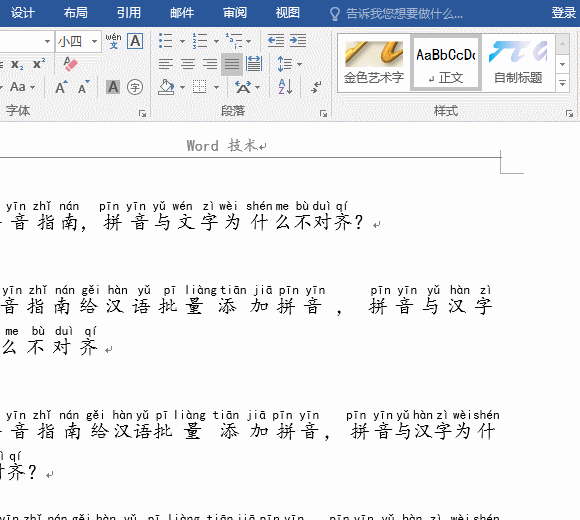Apply superscript formatting
This screenshot has width=580, height=520.
tap(38, 64)
